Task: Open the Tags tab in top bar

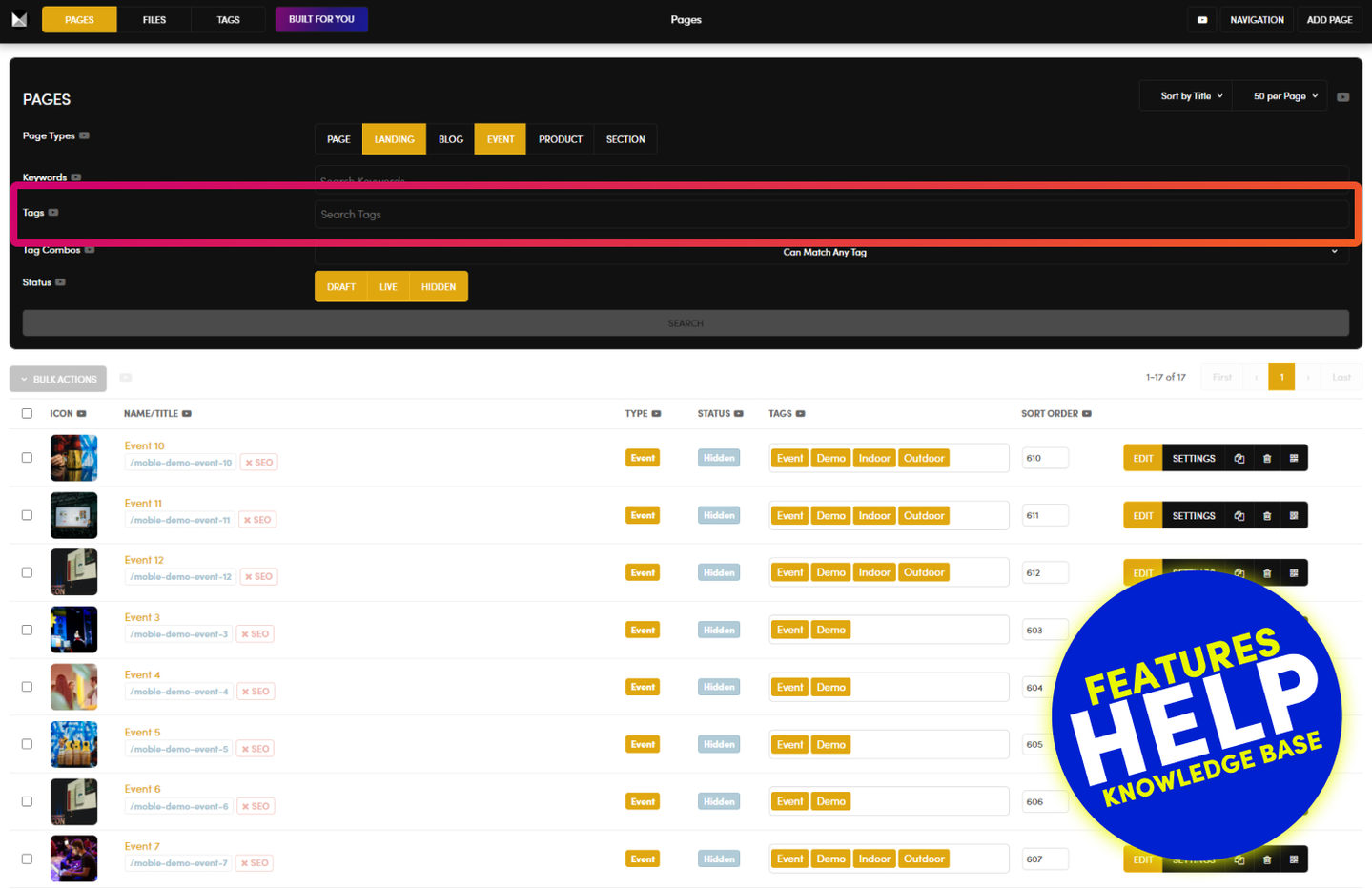Action: (228, 20)
